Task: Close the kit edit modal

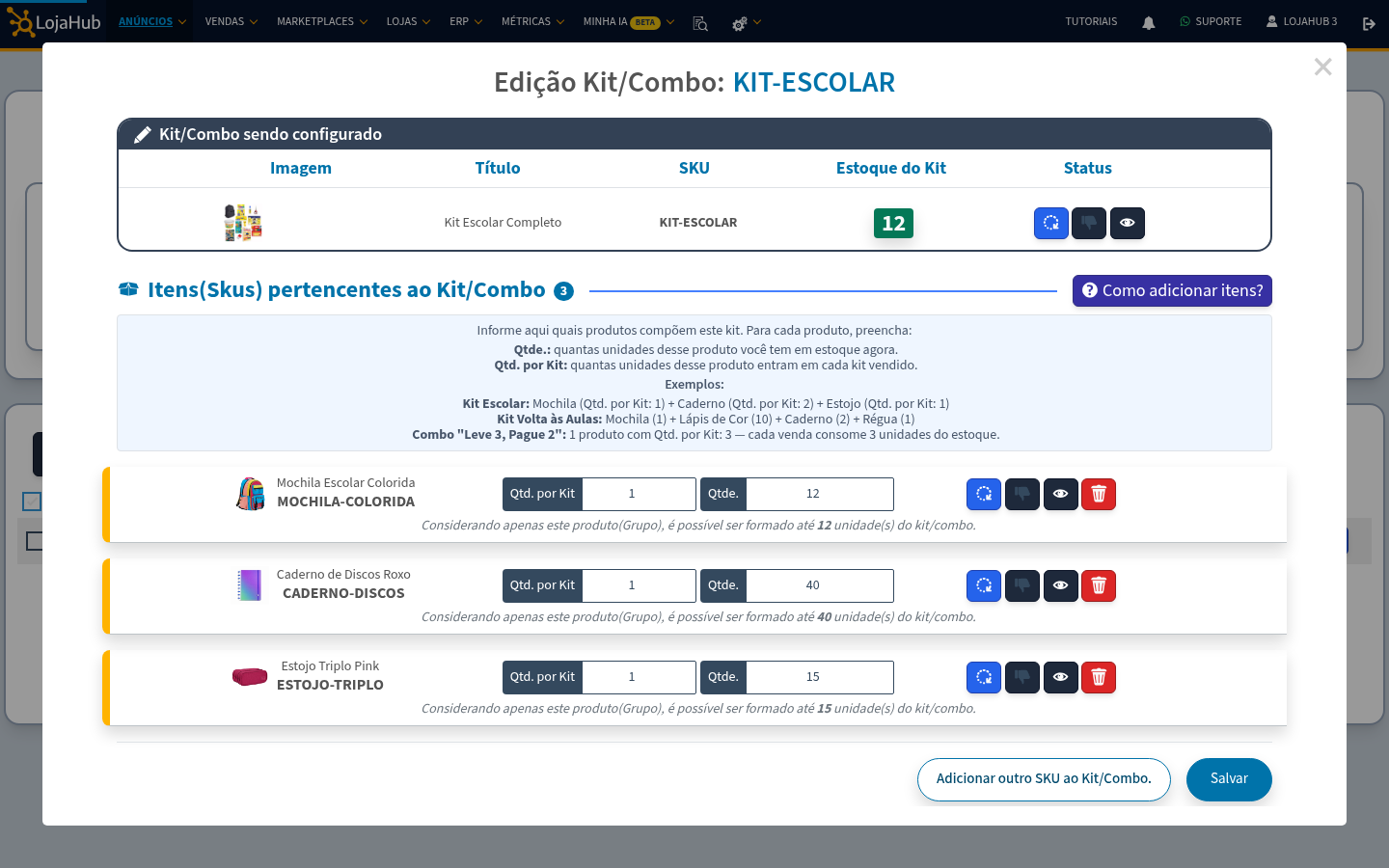Action: [x=1322, y=67]
